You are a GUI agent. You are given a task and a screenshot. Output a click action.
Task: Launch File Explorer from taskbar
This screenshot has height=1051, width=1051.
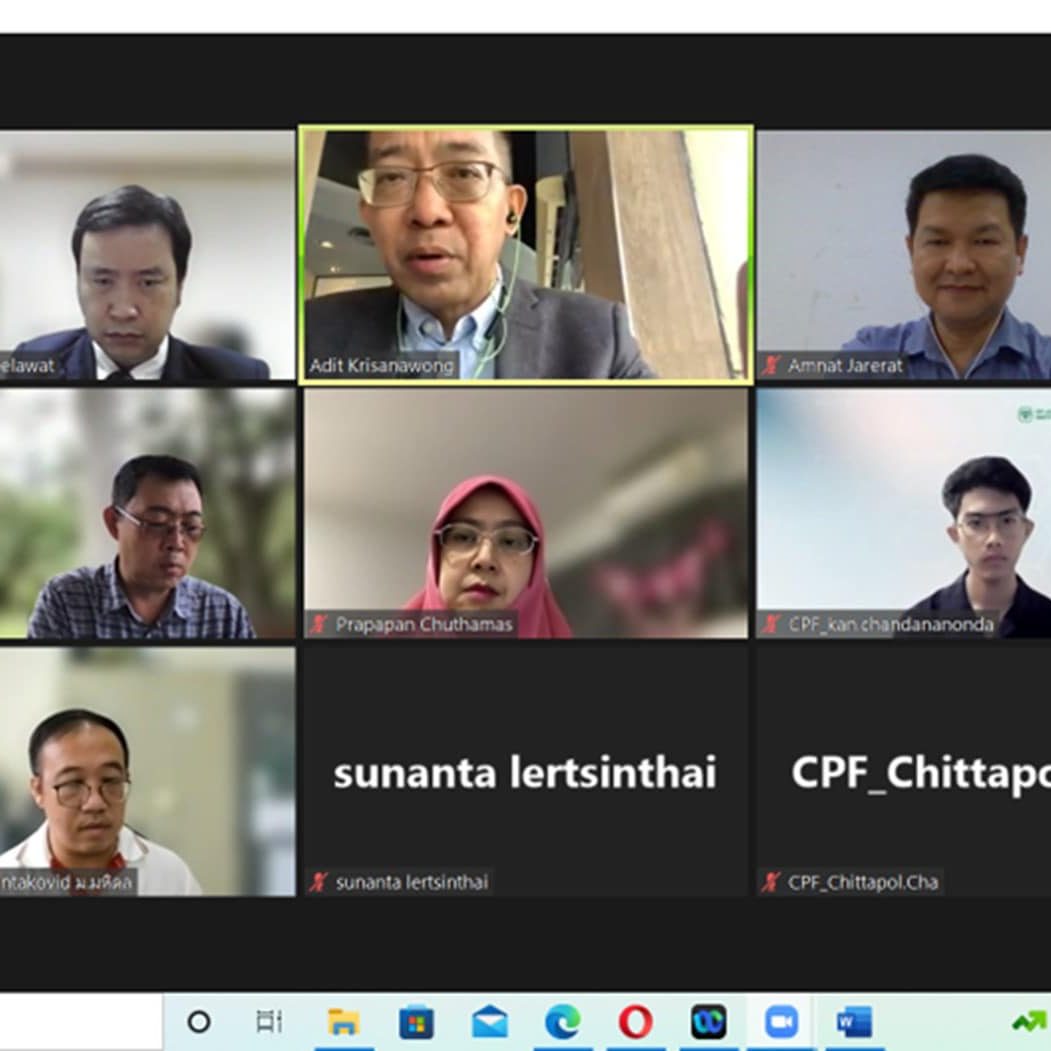(343, 1022)
